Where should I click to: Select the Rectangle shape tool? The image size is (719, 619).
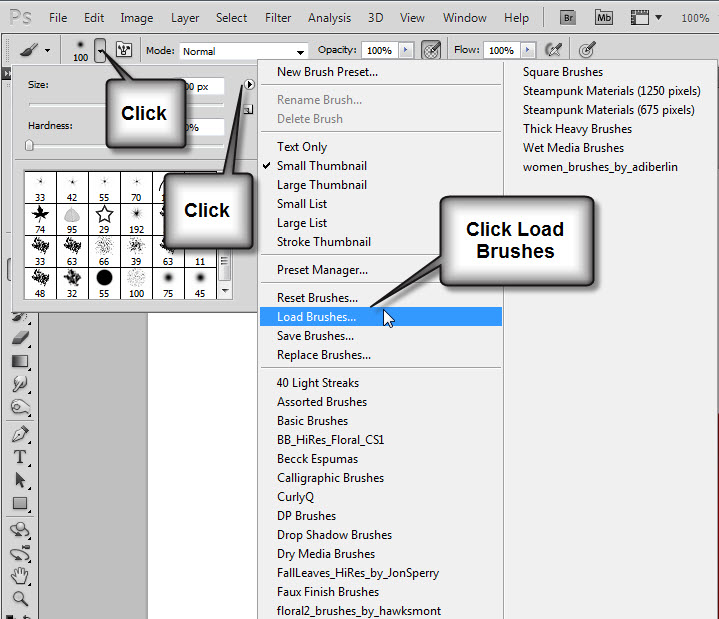click(20, 503)
